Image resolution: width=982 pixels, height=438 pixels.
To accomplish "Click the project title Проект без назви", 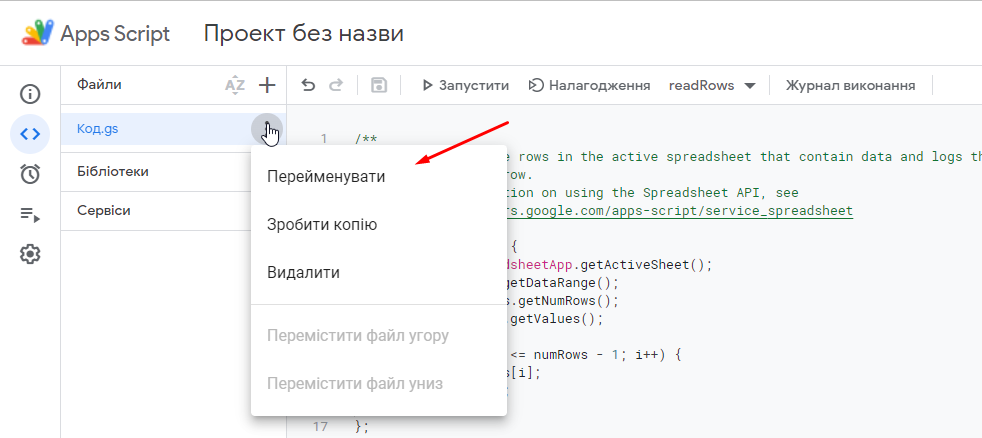I will 304,34.
